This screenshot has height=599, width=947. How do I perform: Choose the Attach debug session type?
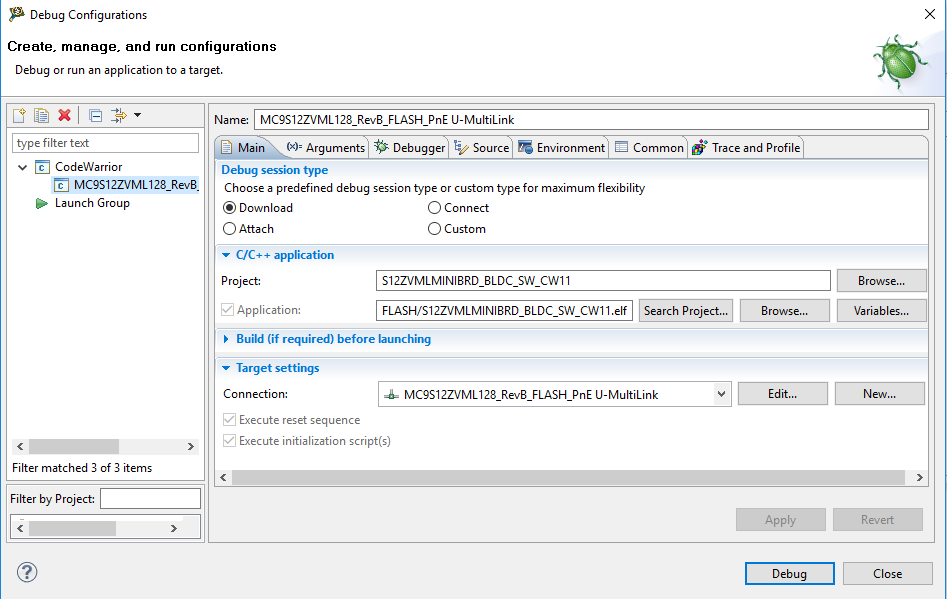230,229
